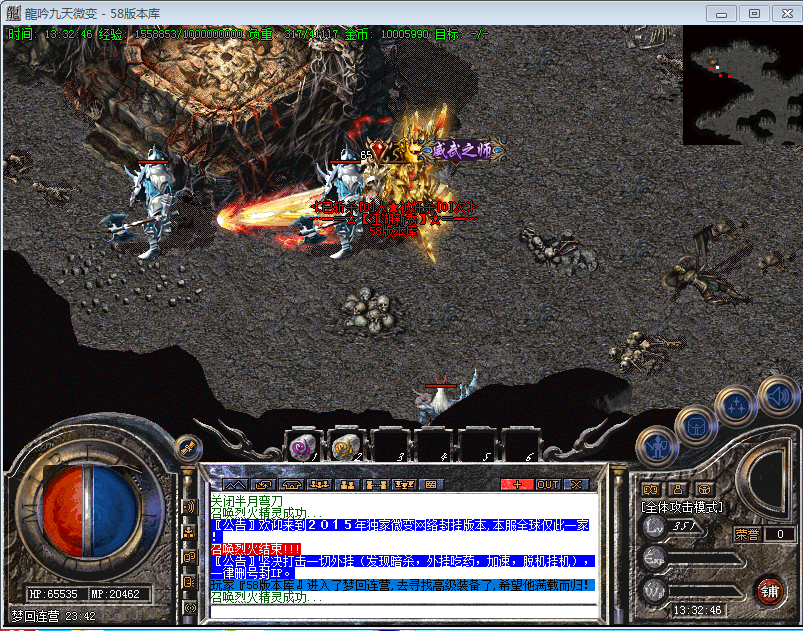This screenshot has height=631, width=803.
Task: Select empty belt slot 3
Action: [x=389, y=447]
